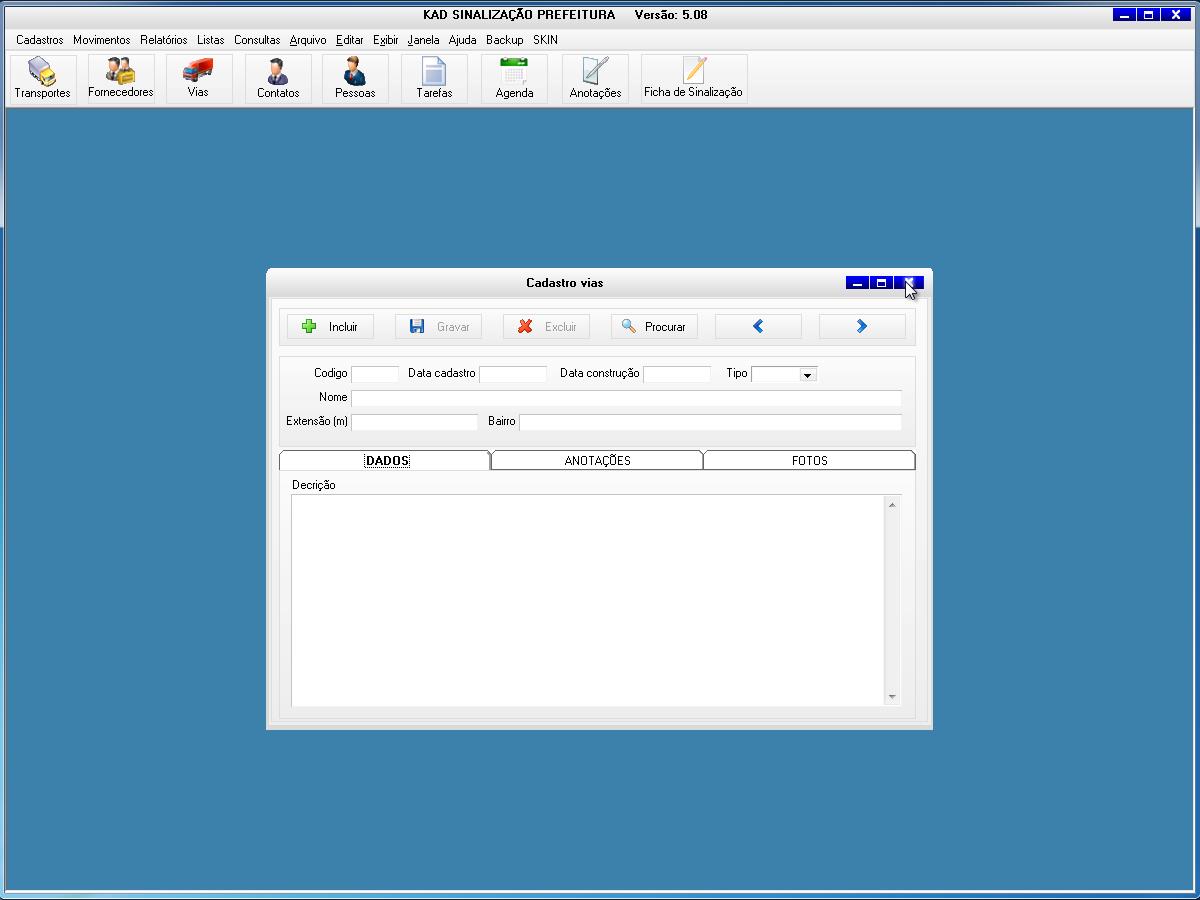
Task: Open the Pessoas toolbar icon
Action: (355, 79)
